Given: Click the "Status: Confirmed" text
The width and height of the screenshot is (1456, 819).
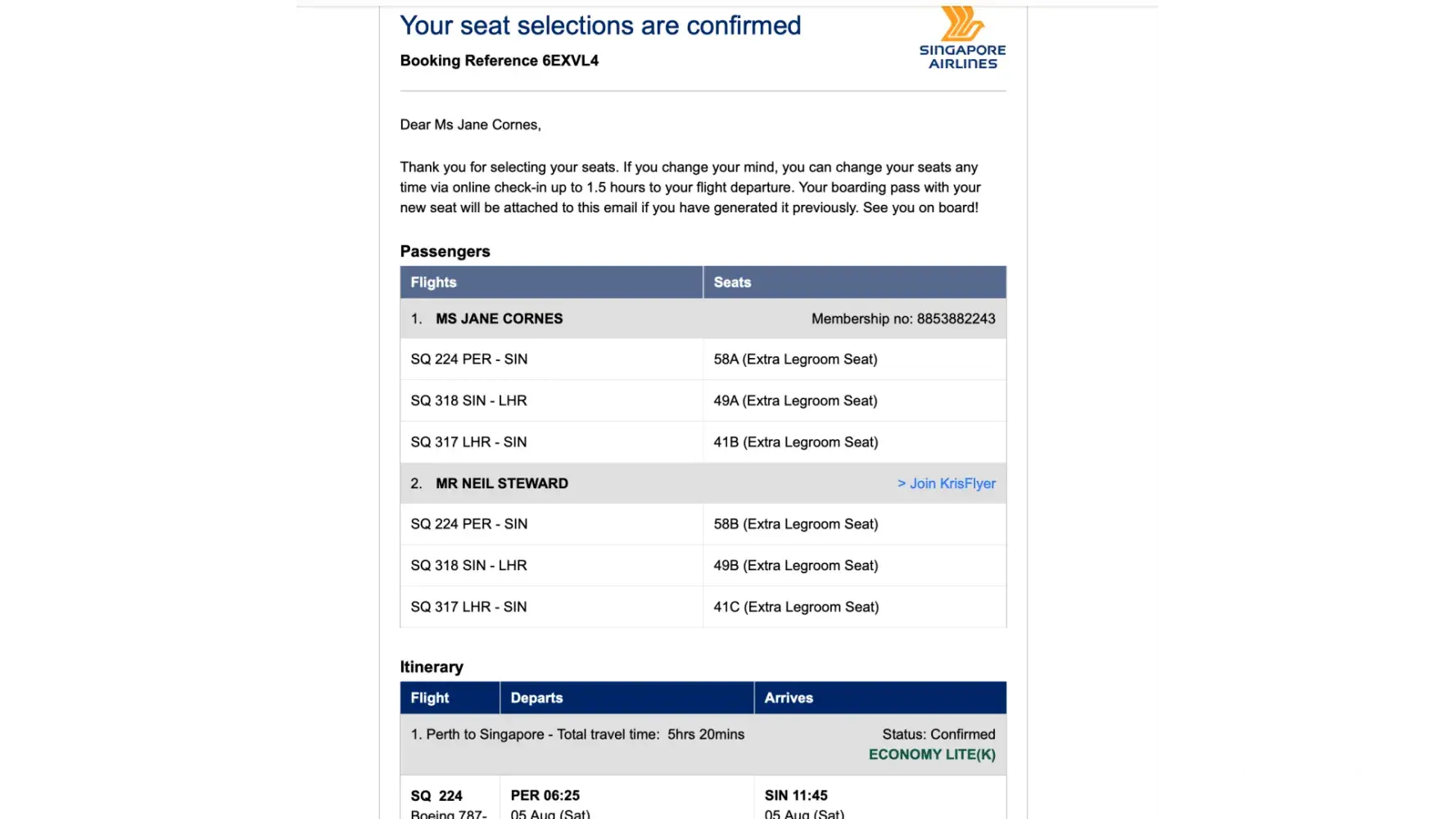Looking at the screenshot, I should click(x=938, y=735).
